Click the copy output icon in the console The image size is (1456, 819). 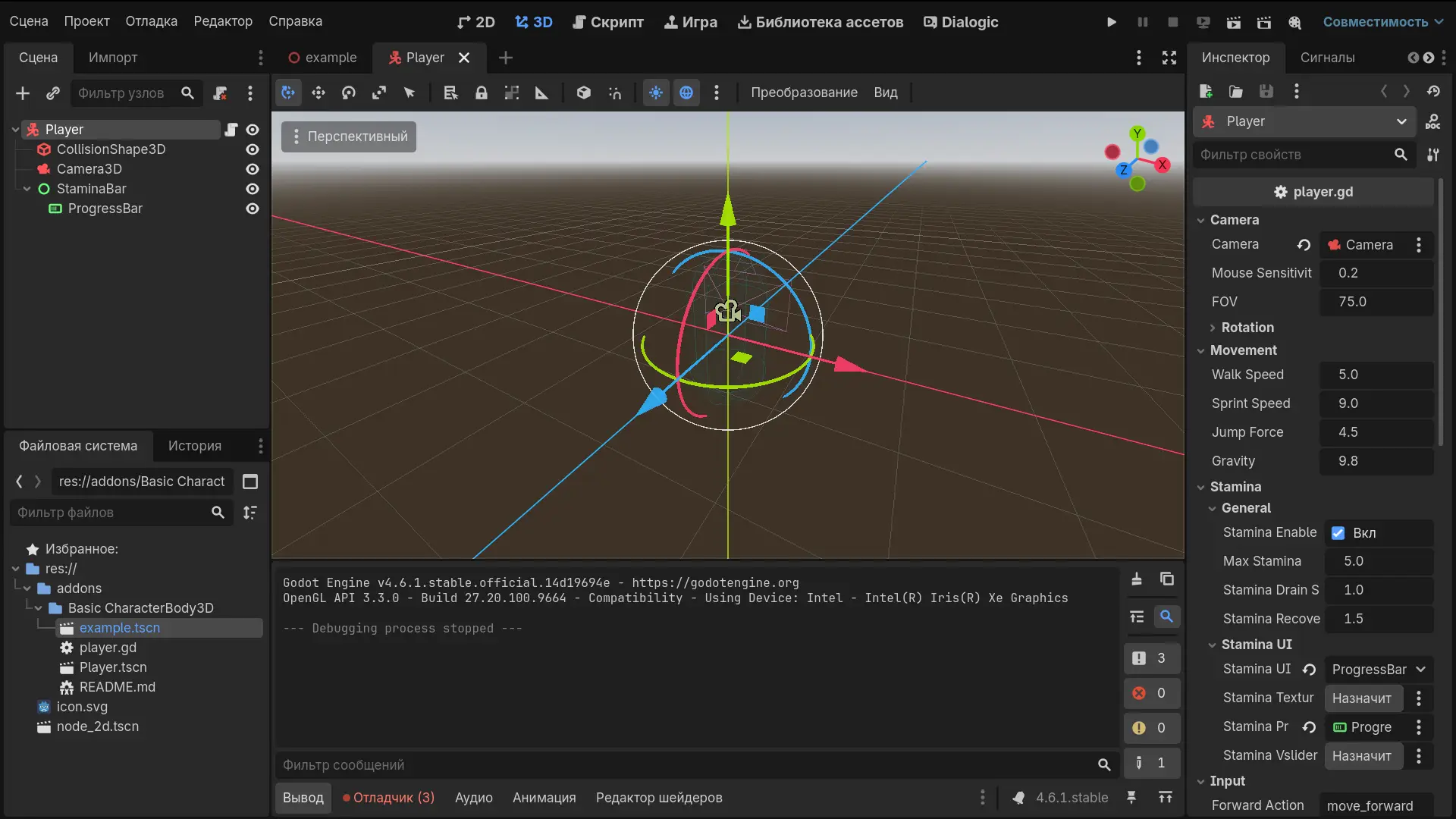(1167, 579)
